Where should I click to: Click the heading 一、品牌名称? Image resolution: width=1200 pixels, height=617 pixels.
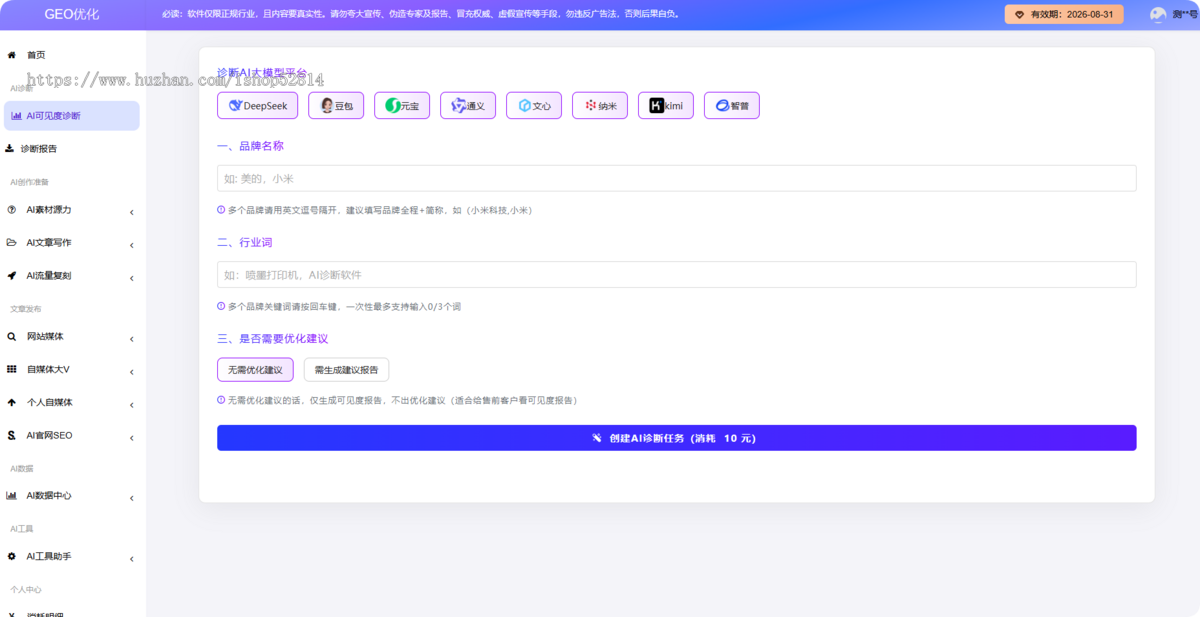250,146
